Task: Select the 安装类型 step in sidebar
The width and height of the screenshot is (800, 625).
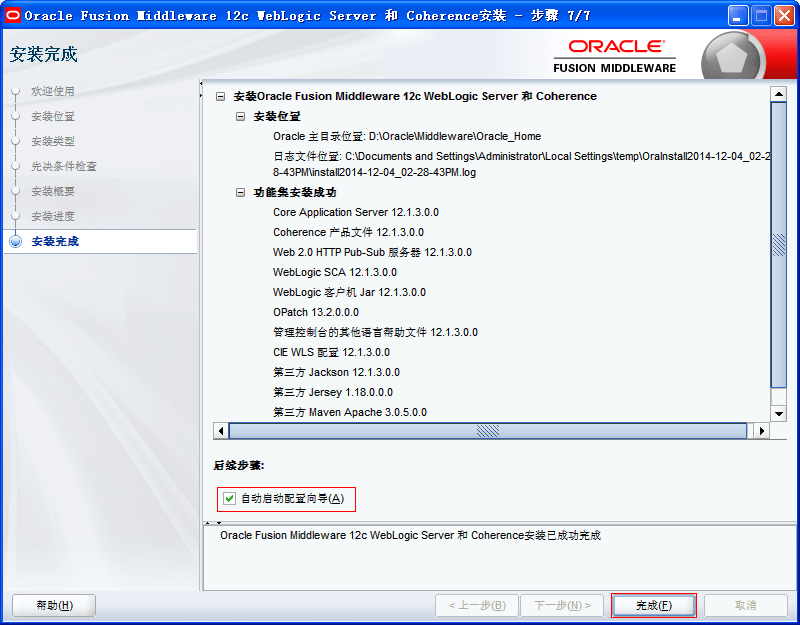Action: (x=53, y=141)
